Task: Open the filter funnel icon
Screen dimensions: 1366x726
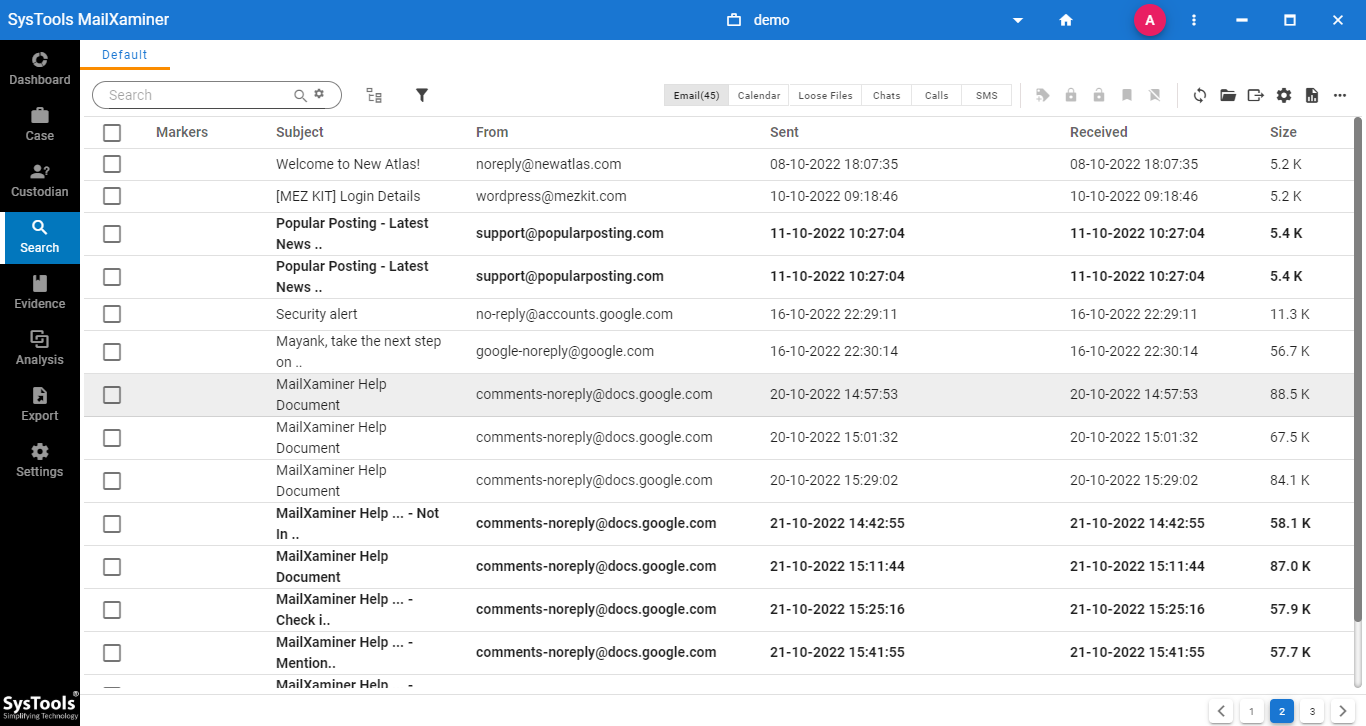Action: (422, 95)
